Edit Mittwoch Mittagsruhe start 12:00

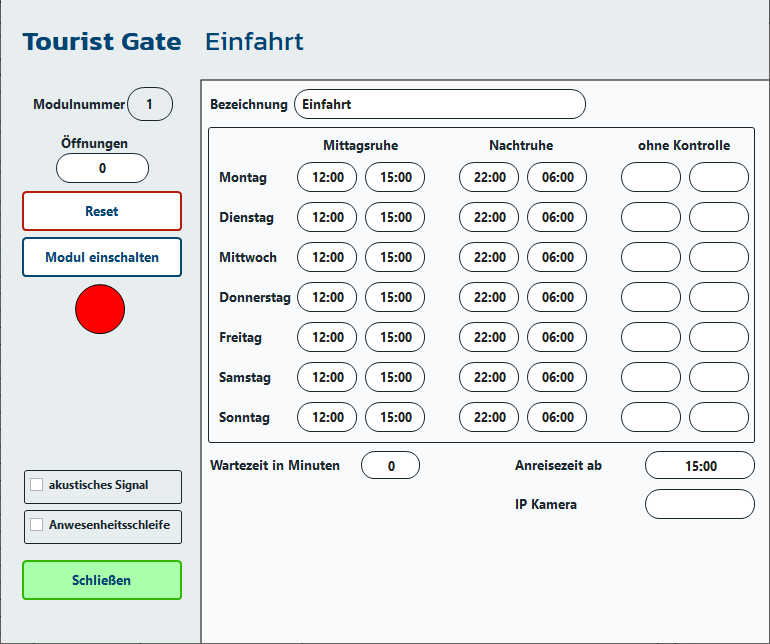coord(327,257)
